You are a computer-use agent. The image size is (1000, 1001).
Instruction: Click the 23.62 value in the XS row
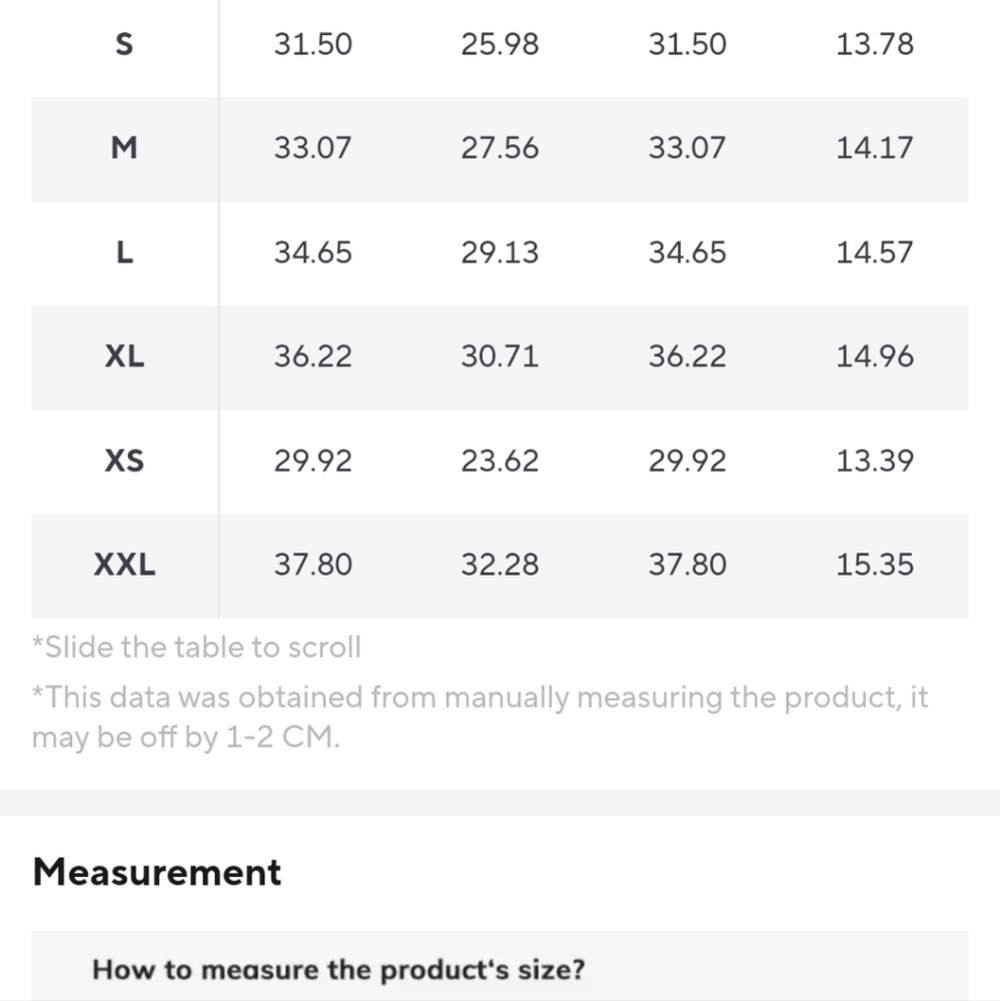click(x=500, y=461)
